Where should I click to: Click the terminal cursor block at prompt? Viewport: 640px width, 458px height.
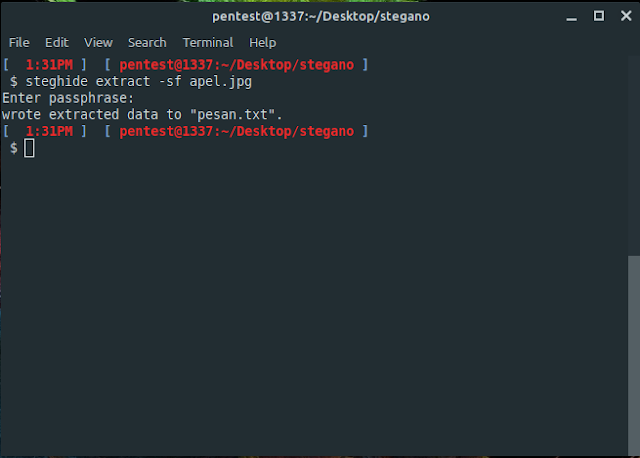29,148
